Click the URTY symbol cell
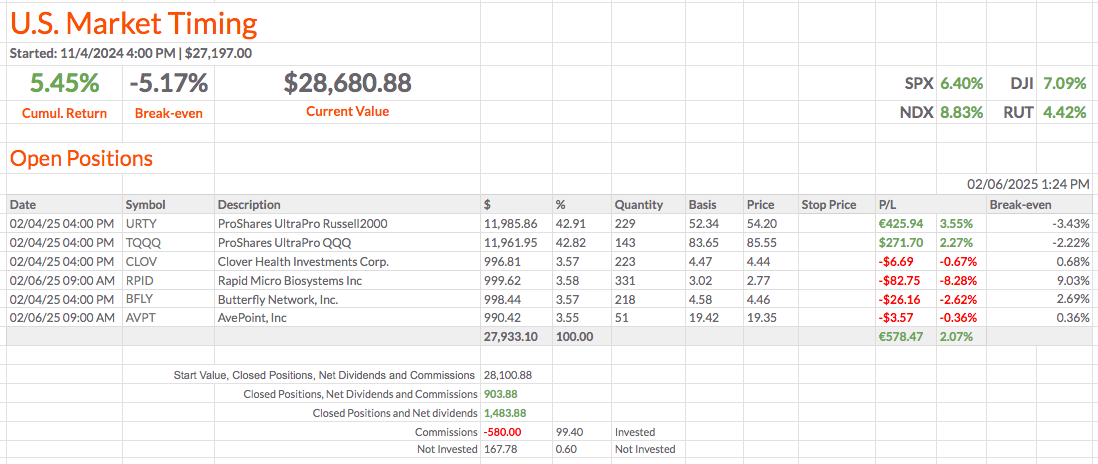Image resolution: width=1098 pixels, height=464 pixels. pyautogui.click(x=141, y=224)
